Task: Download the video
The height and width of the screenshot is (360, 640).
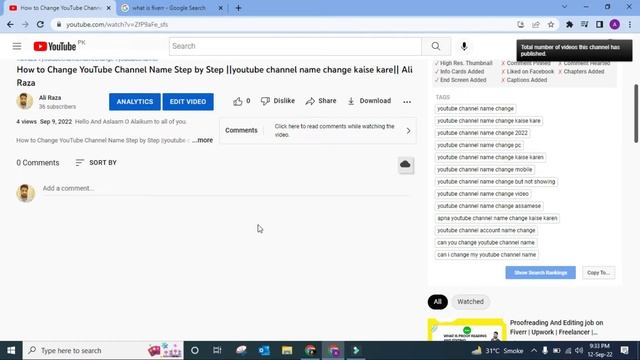Action: pos(369,101)
